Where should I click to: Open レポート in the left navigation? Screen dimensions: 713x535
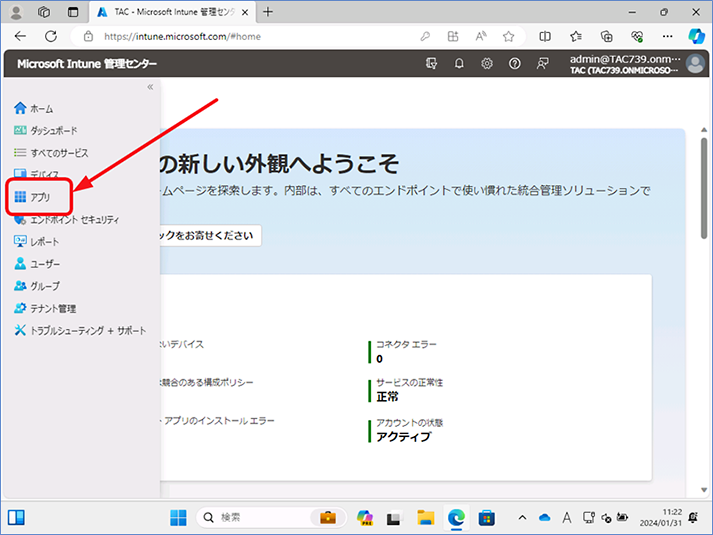36,242
